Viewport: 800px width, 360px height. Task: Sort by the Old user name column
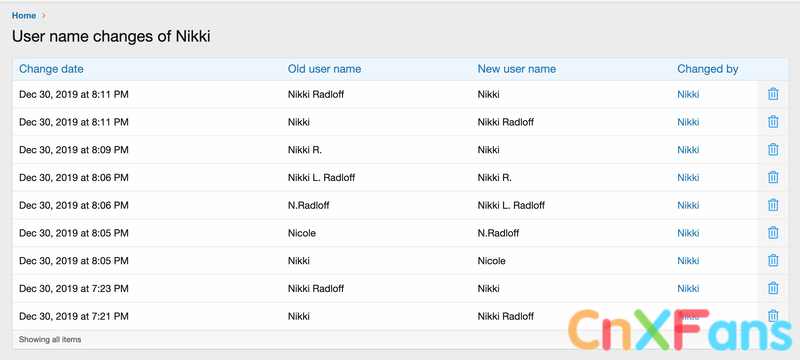pos(324,69)
